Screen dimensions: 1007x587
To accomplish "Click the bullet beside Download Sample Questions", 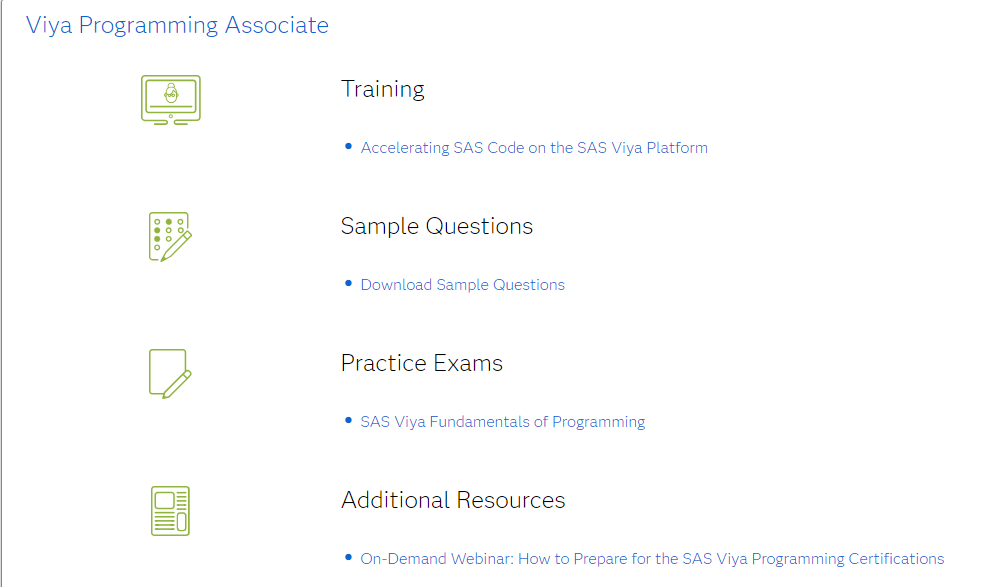I will pyautogui.click(x=348, y=283).
